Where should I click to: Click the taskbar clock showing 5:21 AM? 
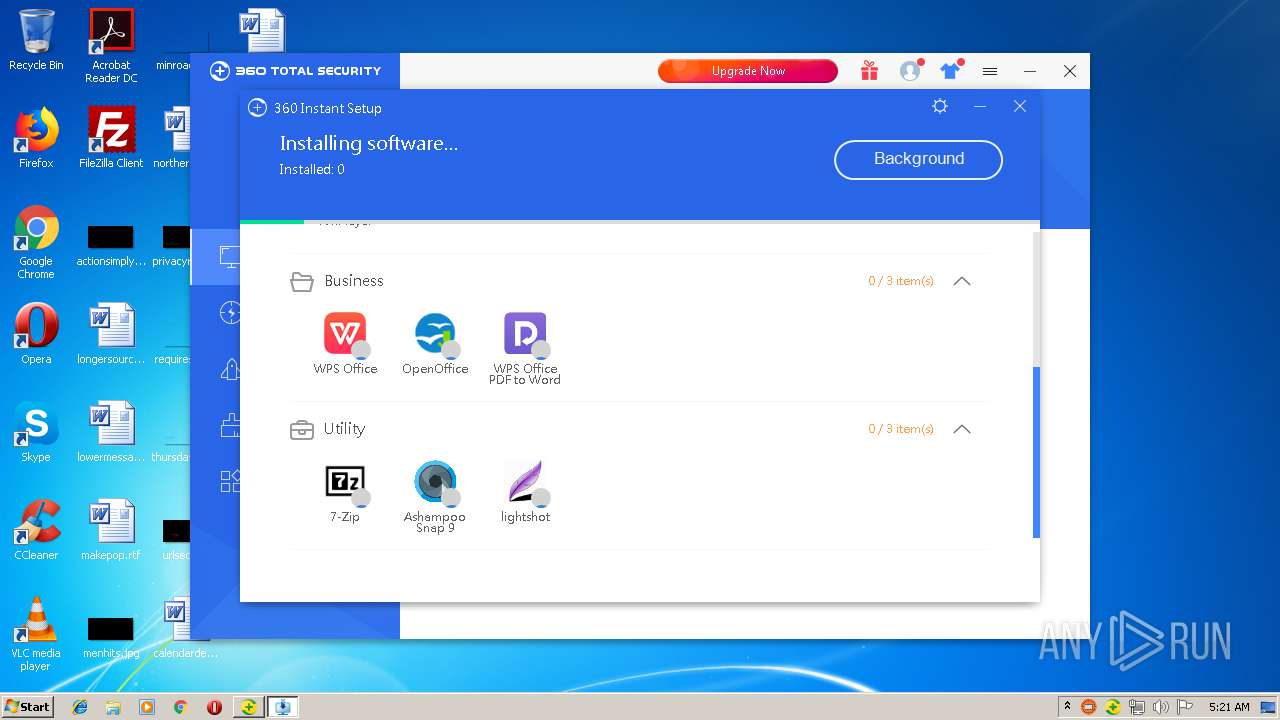coord(1229,707)
